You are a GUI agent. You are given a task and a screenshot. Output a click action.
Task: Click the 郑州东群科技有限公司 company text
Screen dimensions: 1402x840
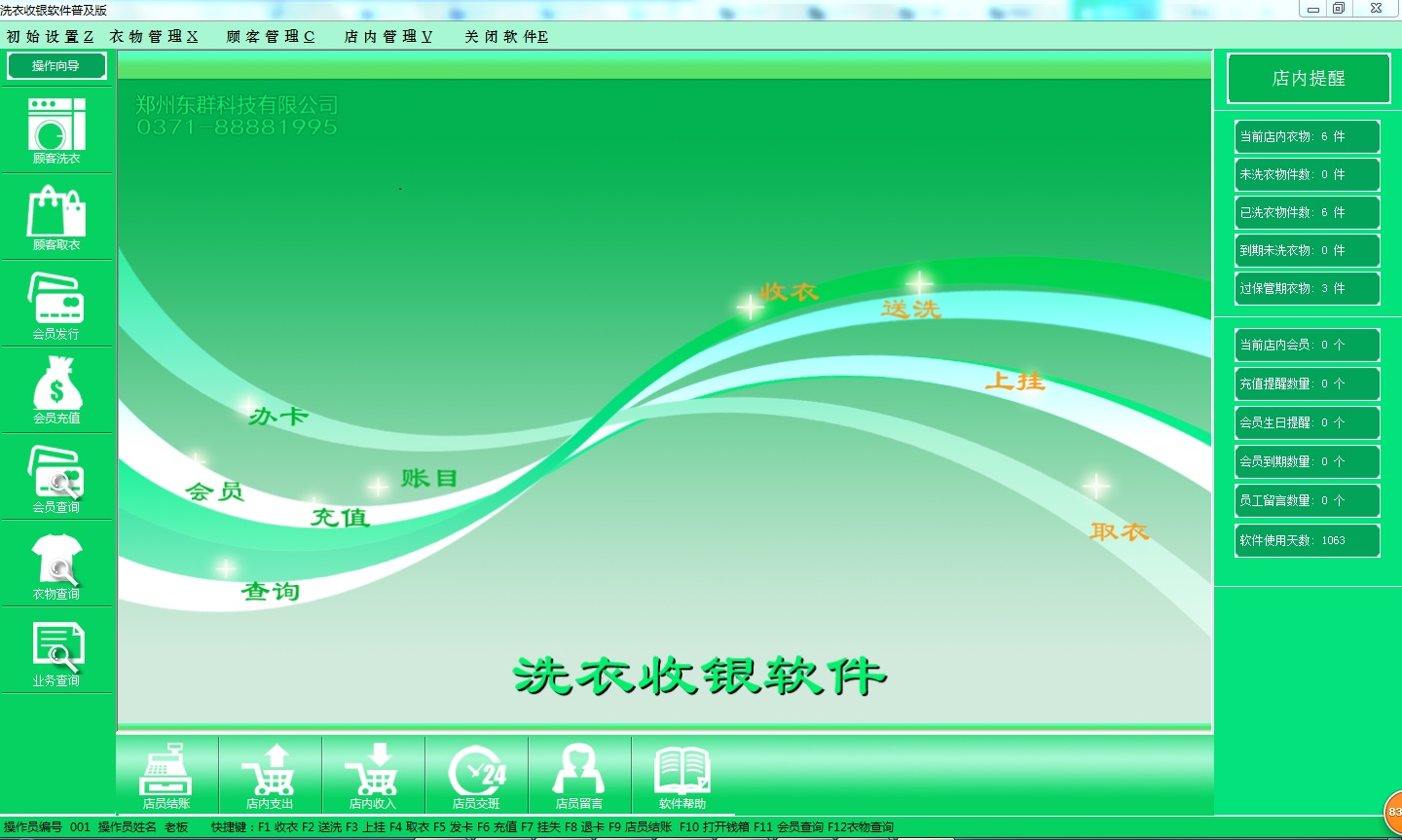pyautogui.click(x=237, y=104)
